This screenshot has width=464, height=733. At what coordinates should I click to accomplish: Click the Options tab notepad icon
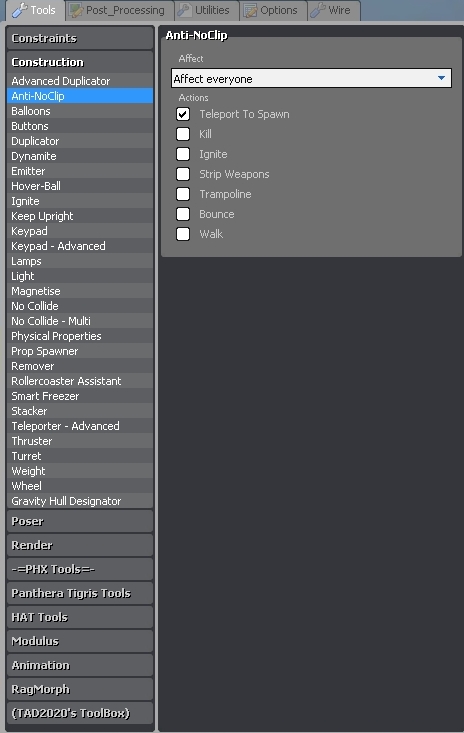click(250, 11)
